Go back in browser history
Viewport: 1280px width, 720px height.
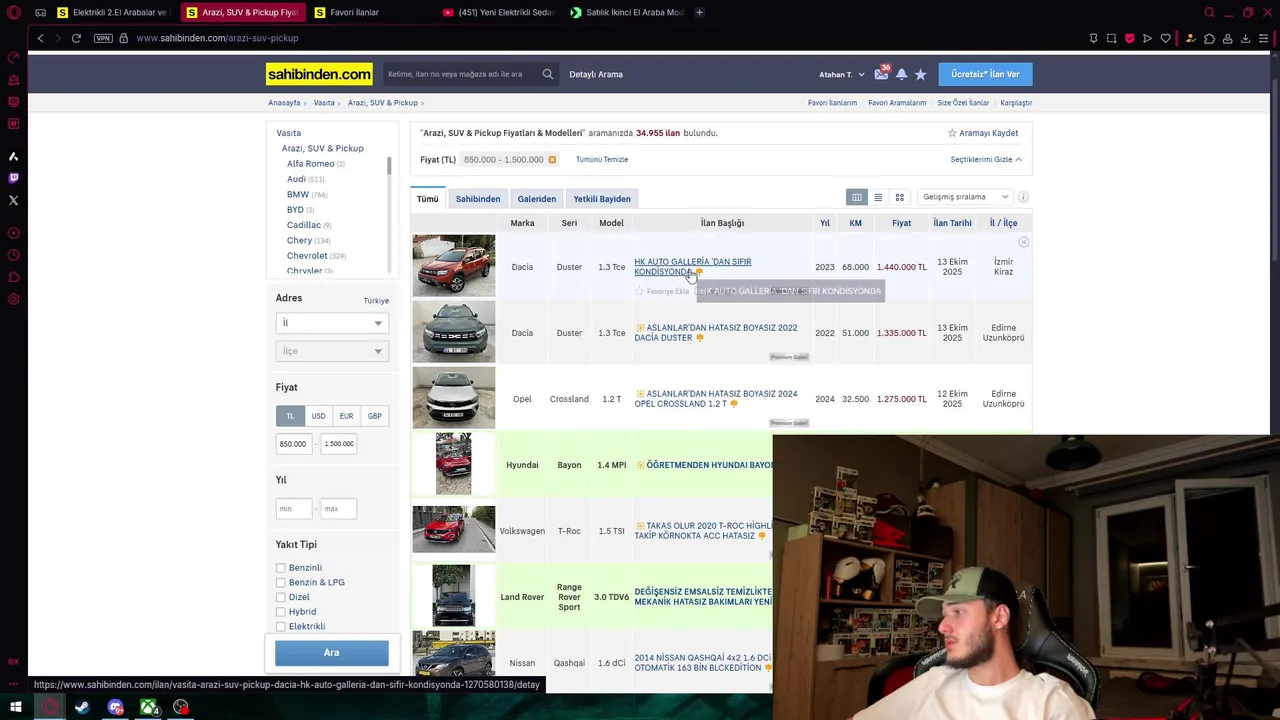point(40,38)
